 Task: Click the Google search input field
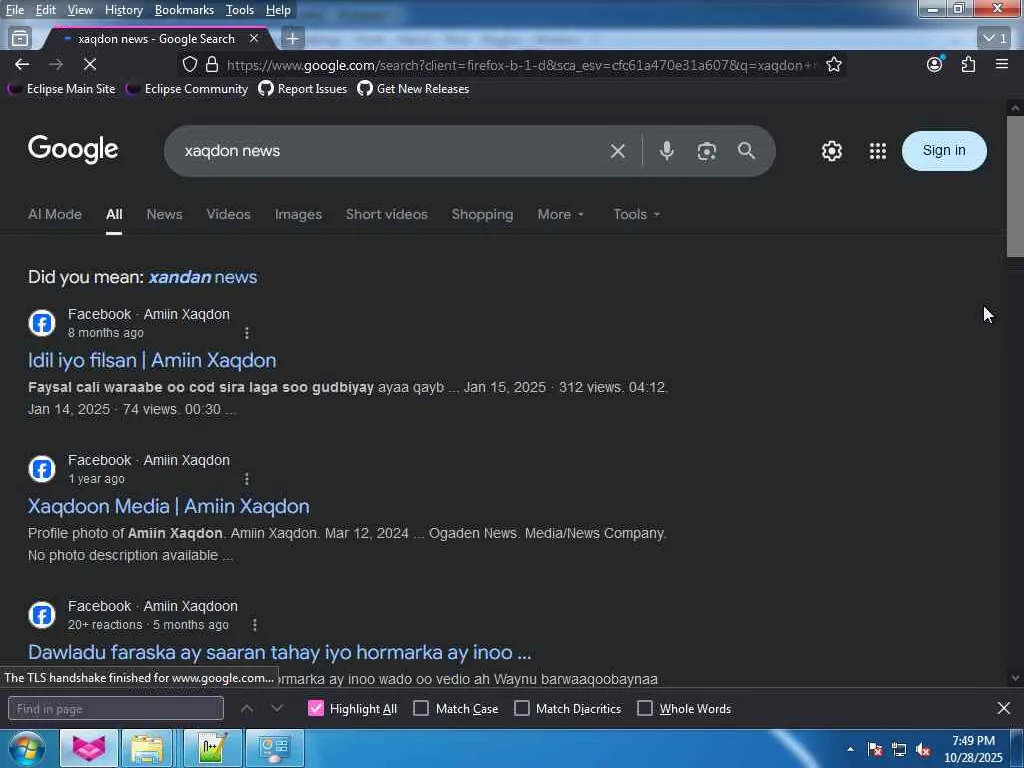[392, 151]
